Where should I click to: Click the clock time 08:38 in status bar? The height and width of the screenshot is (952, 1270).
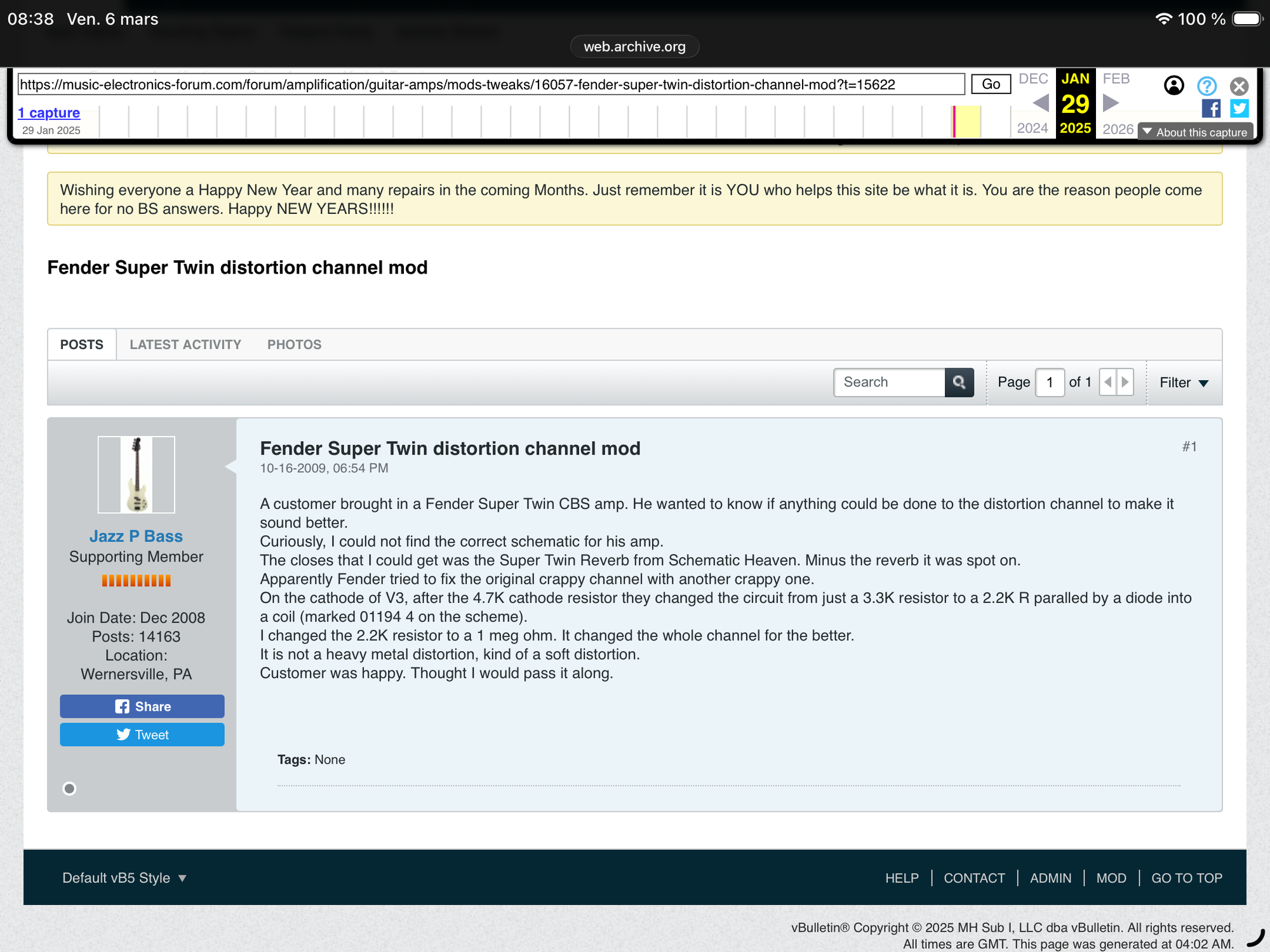point(31,19)
